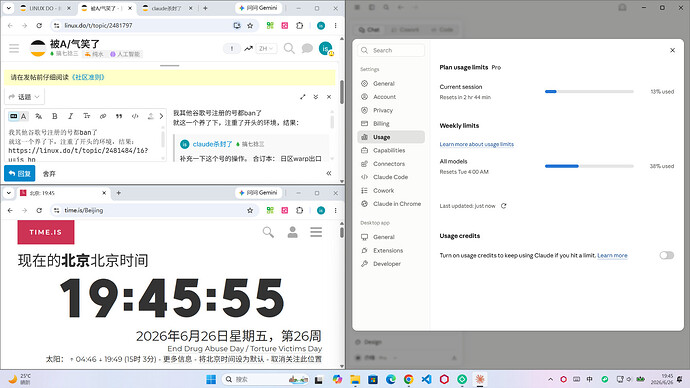Open the time.is hamburger menu

[x=316, y=232]
